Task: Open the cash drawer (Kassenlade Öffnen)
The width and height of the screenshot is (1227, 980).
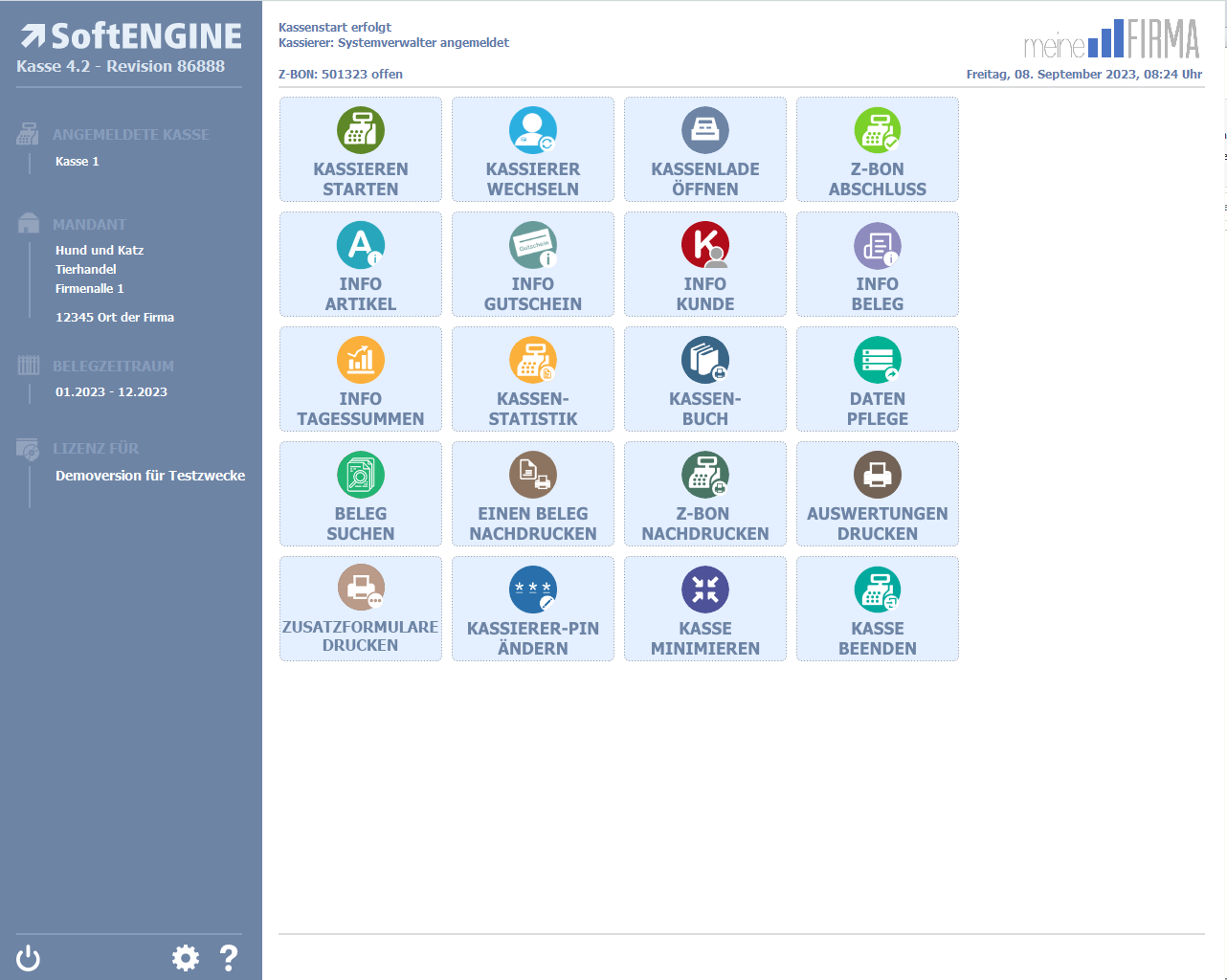Action: 705,149
